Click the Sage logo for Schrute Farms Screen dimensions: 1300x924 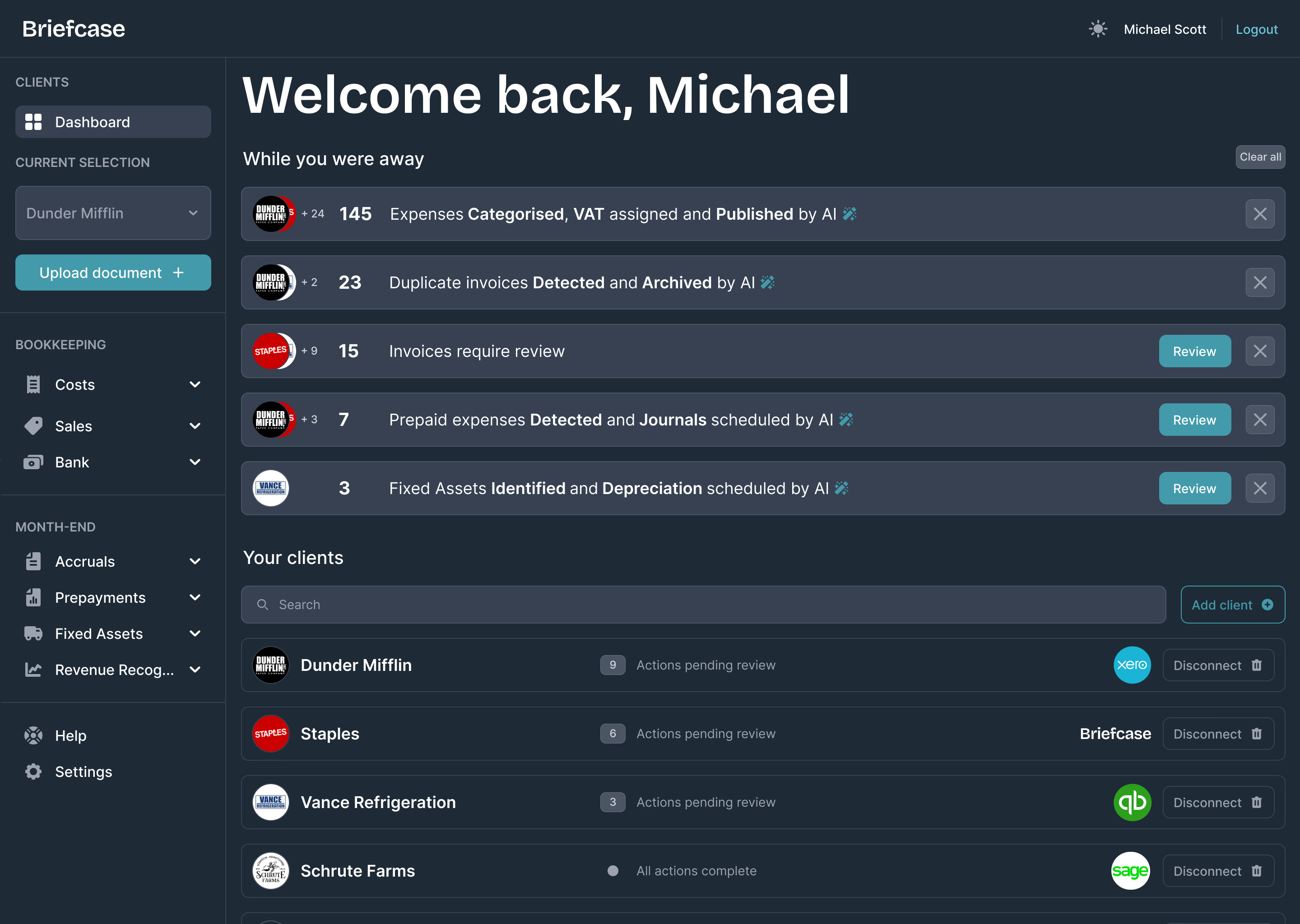(1130, 870)
